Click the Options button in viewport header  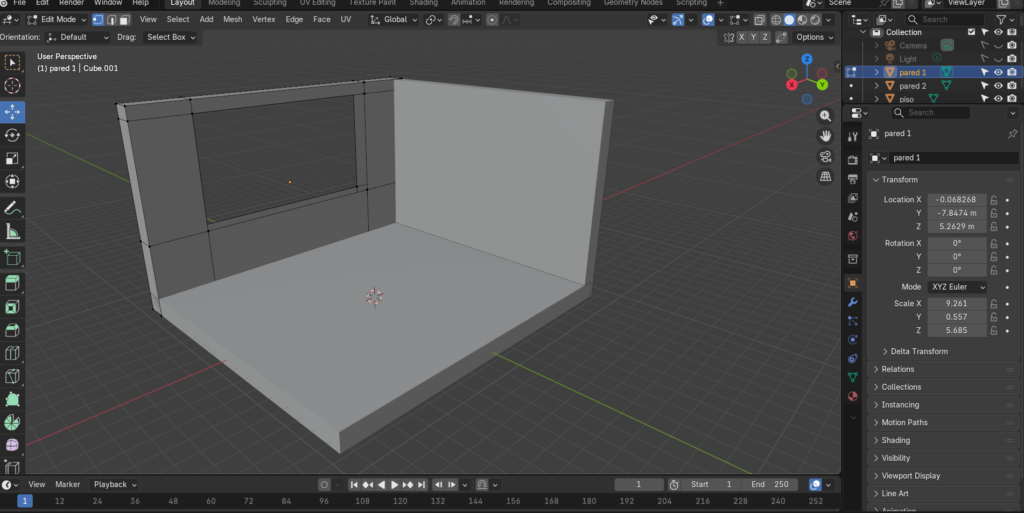tap(814, 37)
